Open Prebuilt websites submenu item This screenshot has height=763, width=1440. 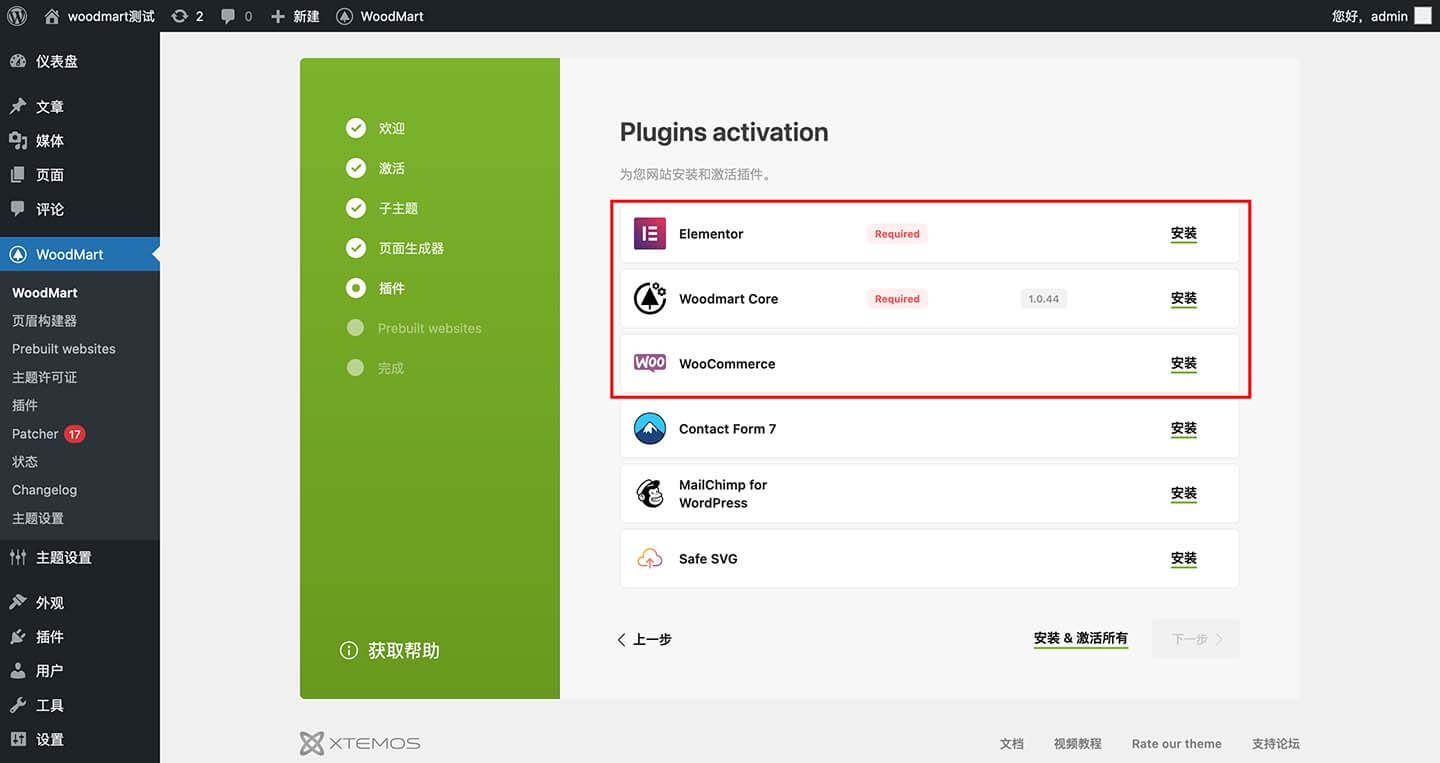64,349
